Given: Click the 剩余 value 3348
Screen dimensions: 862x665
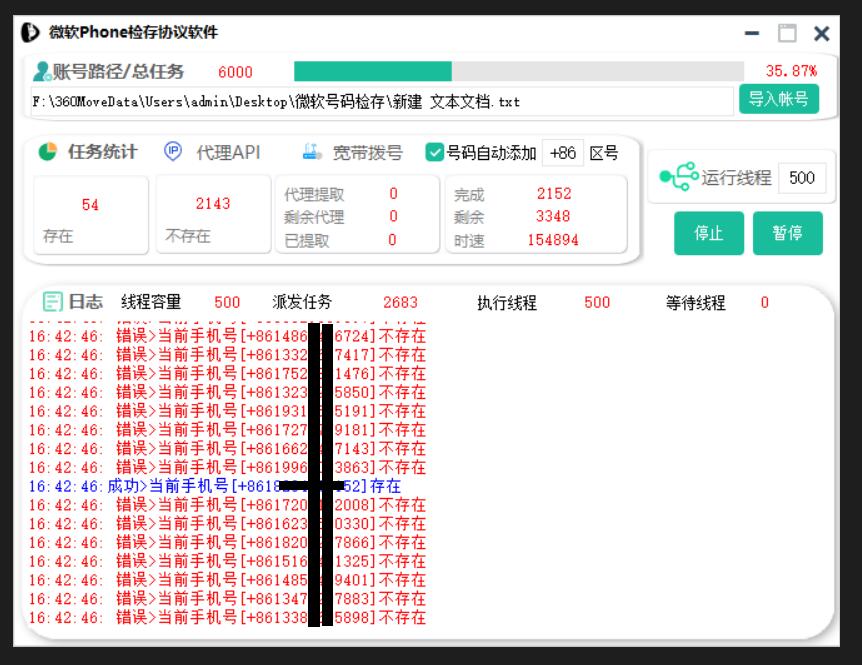Looking at the screenshot, I should coord(553,216).
